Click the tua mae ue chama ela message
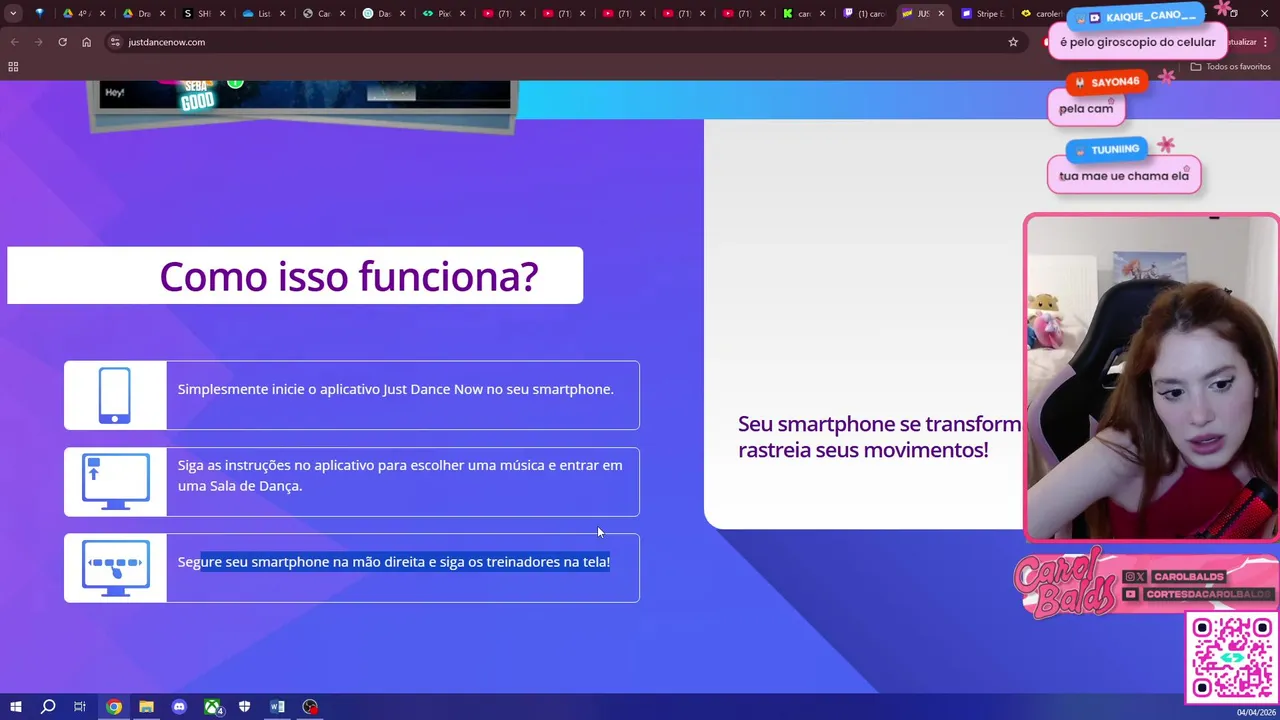The width and height of the screenshot is (1280, 720). (1124, 176)
